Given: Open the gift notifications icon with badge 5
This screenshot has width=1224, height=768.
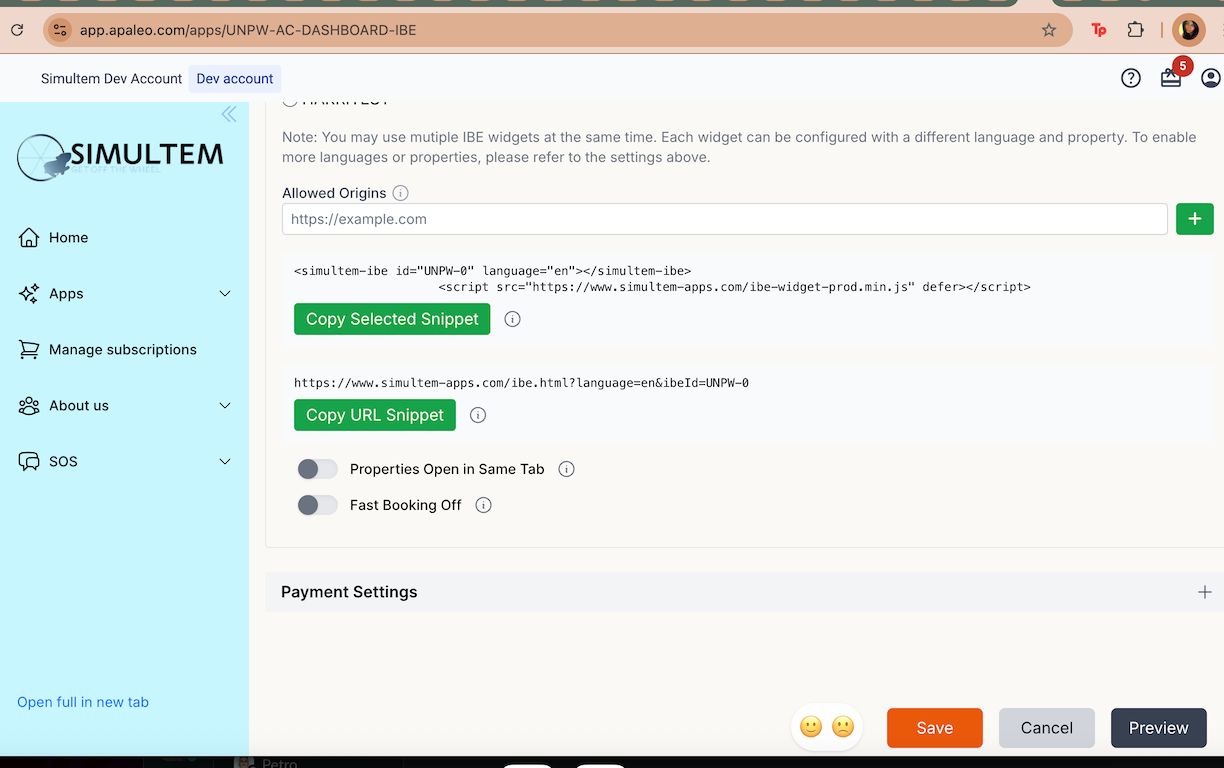Looking at the screenshot, I should pos(1172,77).
